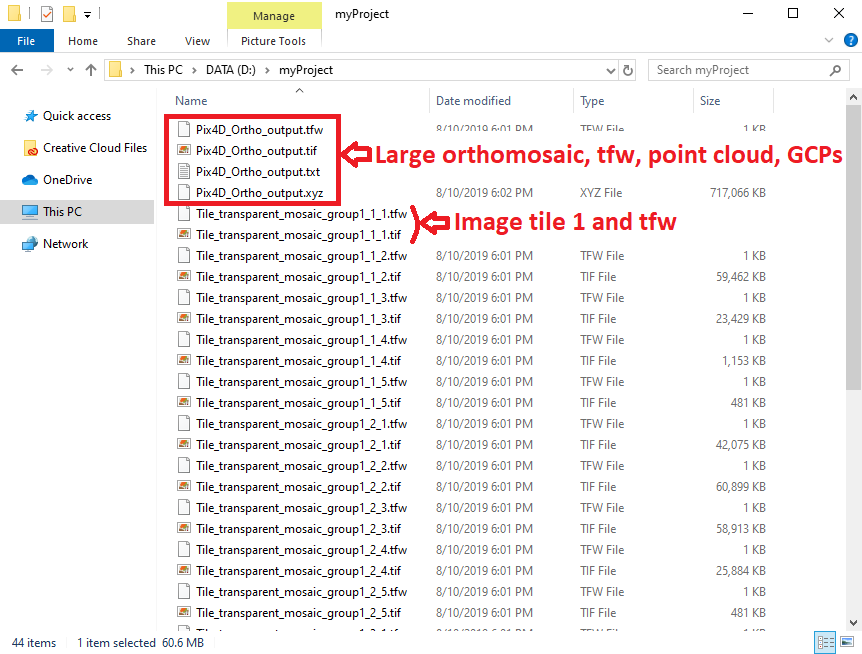The image size is (862, 654).
Task: Select file Pix4D_Ortho_output.tfw
Action: pyautogui.click(x=259, y=130)
